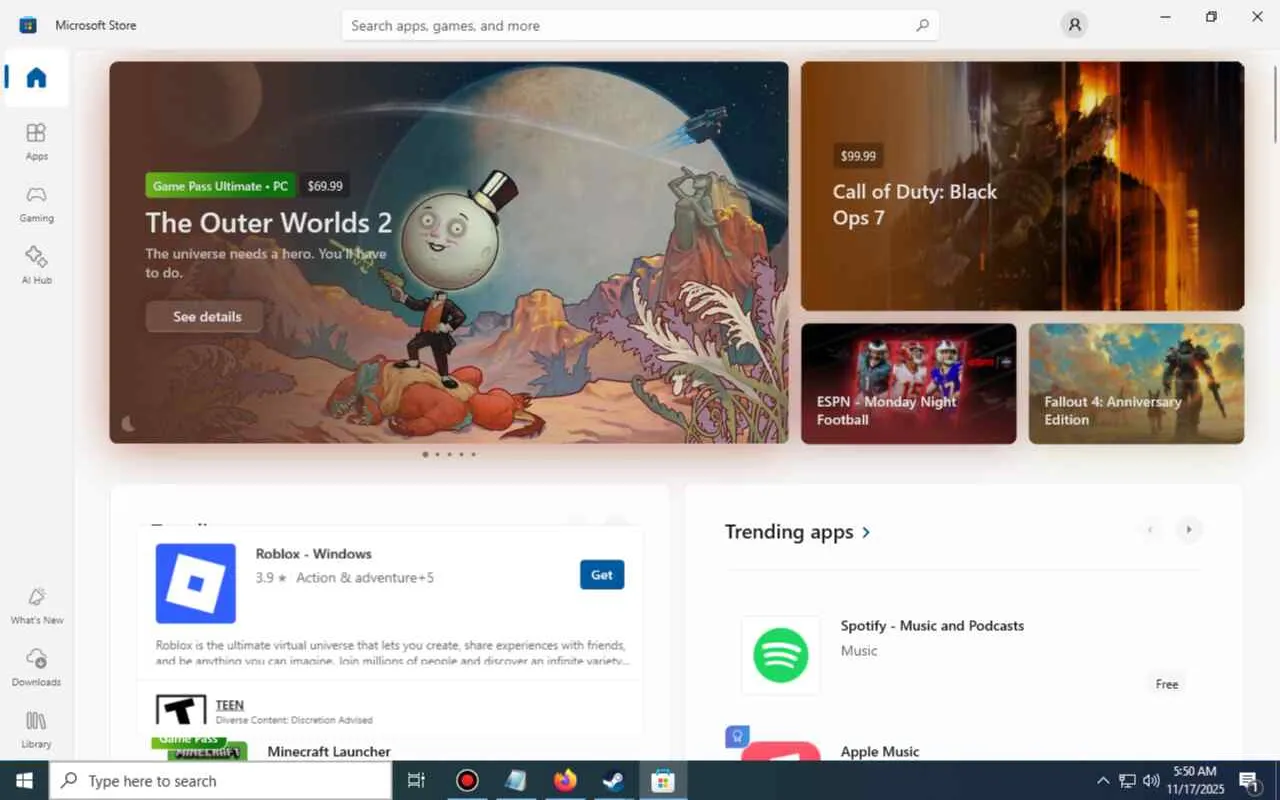1280x800 pixels.
Task: Click the Get button for Roblox
Action: pyautogui.click(x=602, y=575)
